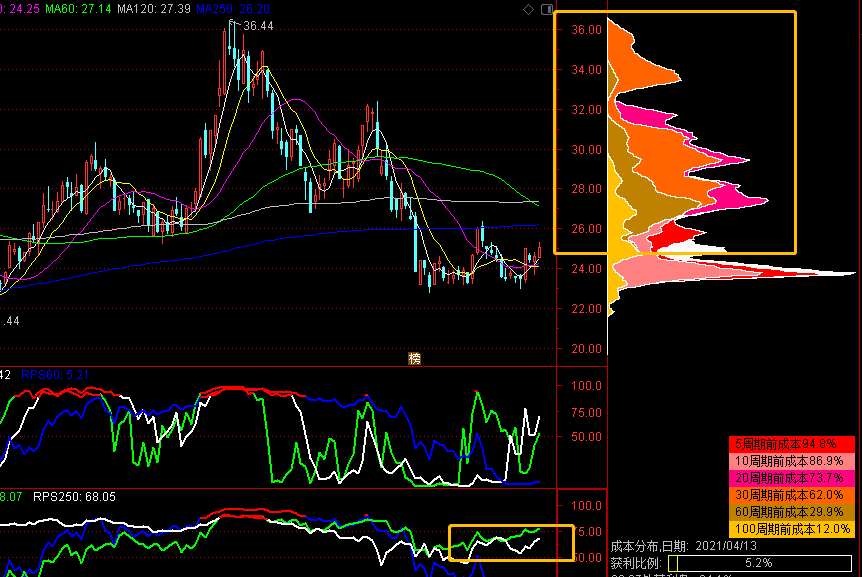The image size is (862, 577).
Task: Select the MA120 indicator label
Action: click(x=154, y=9)
